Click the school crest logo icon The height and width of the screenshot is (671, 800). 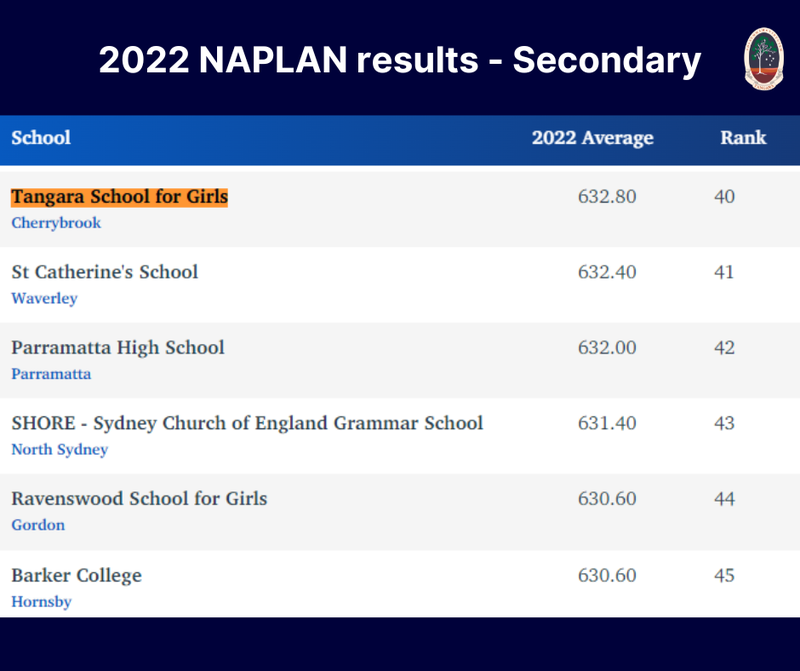tap(764, 59)
